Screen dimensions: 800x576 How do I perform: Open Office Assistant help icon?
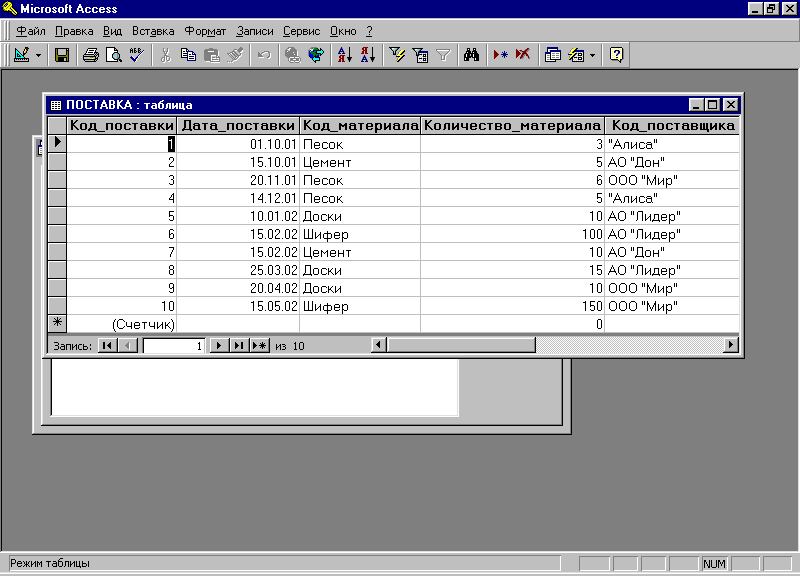tap(616, 55)
